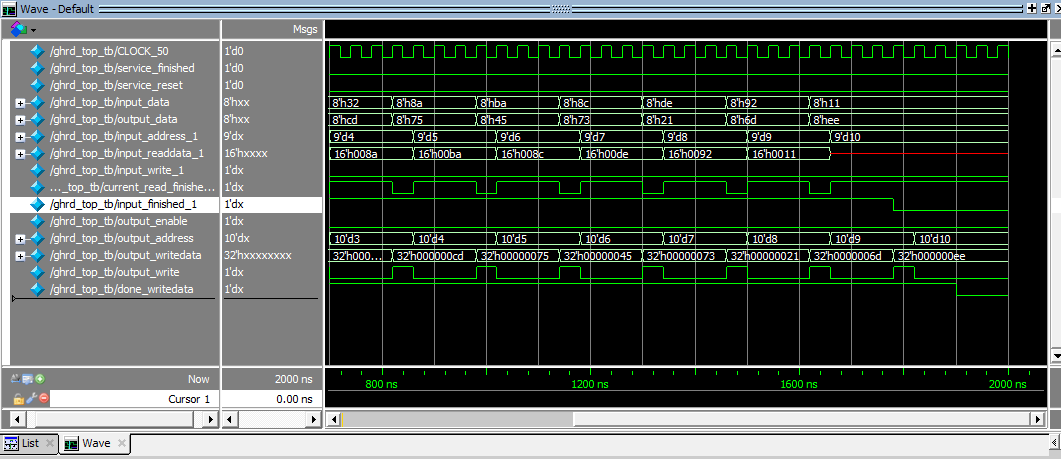Select the 8'hee value on output_data waveform
1061x459 pixels.
pyautogui.click(x=826, y=120)
